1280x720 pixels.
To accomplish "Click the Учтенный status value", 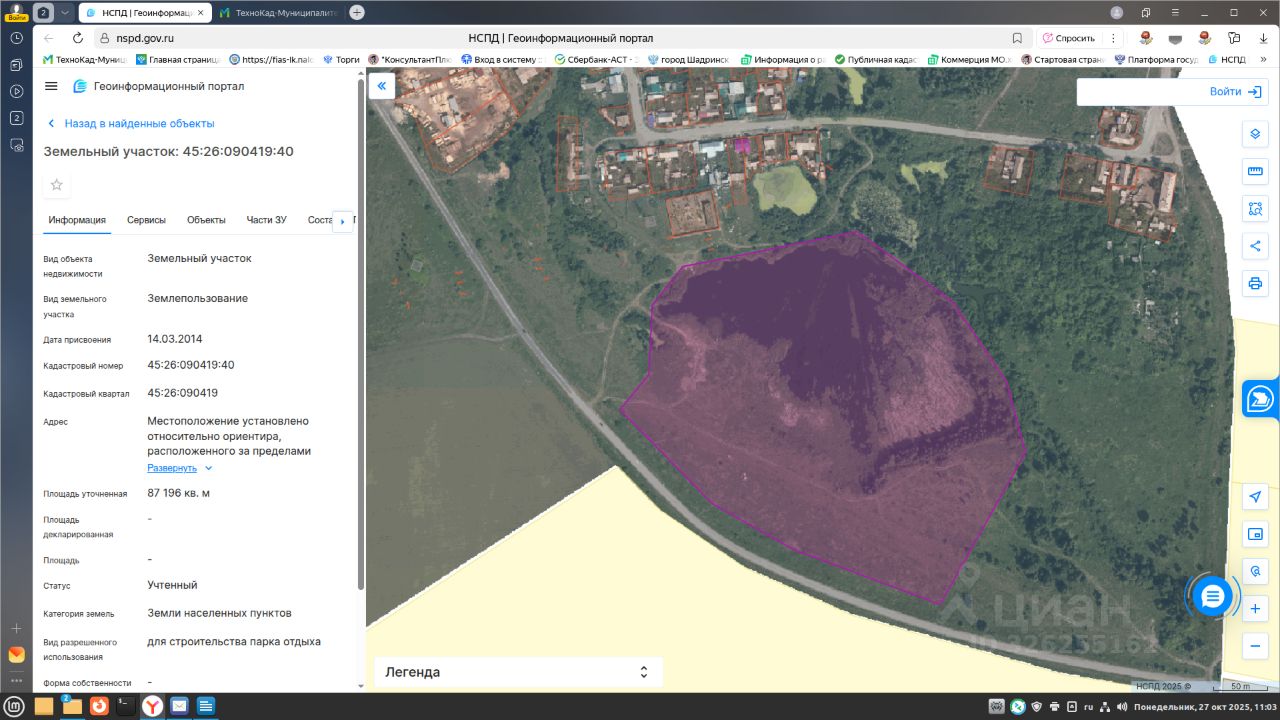I will (173, 585).
